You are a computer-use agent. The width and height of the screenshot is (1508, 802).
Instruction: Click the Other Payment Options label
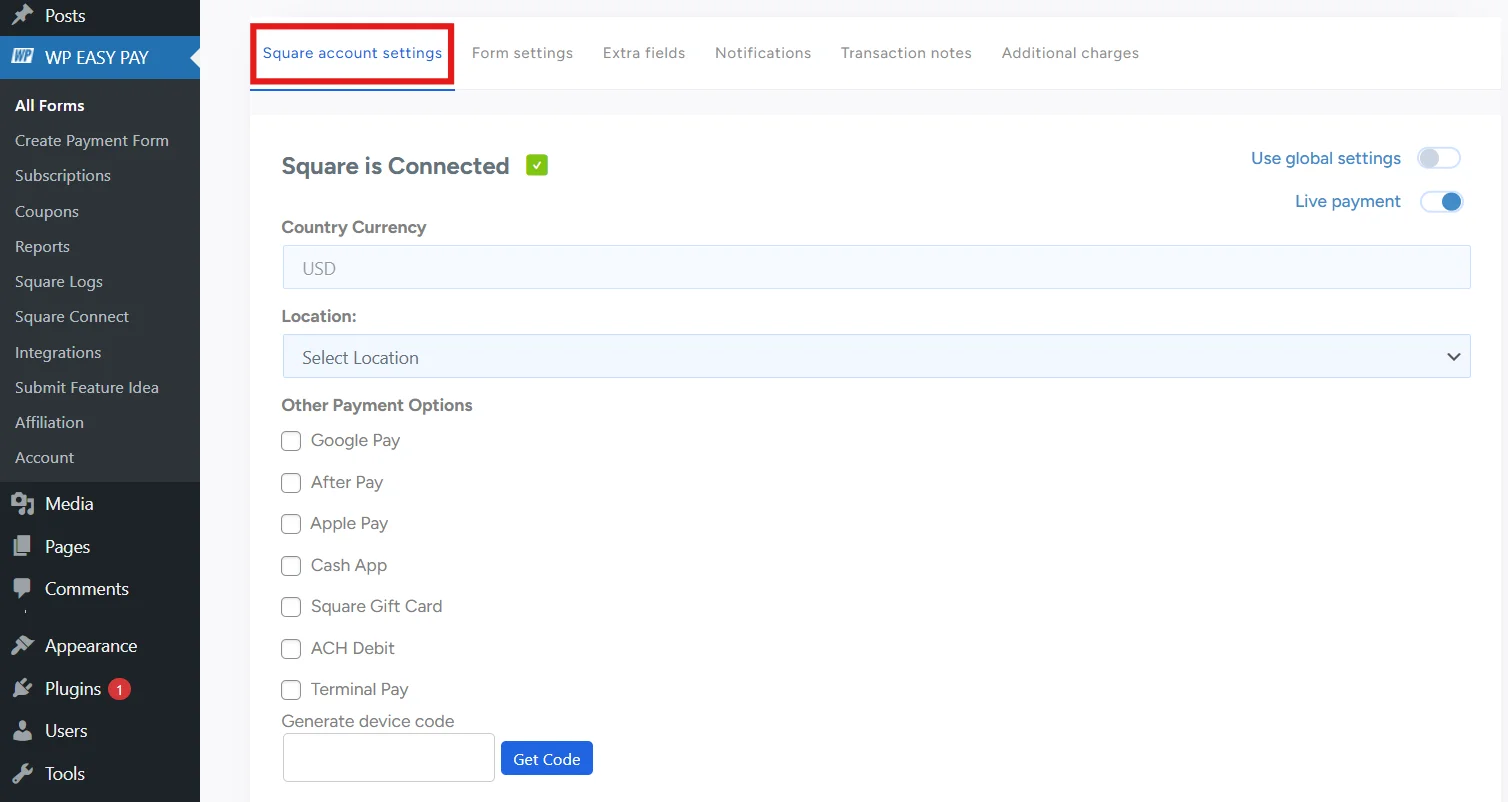[x=377, y=405]
